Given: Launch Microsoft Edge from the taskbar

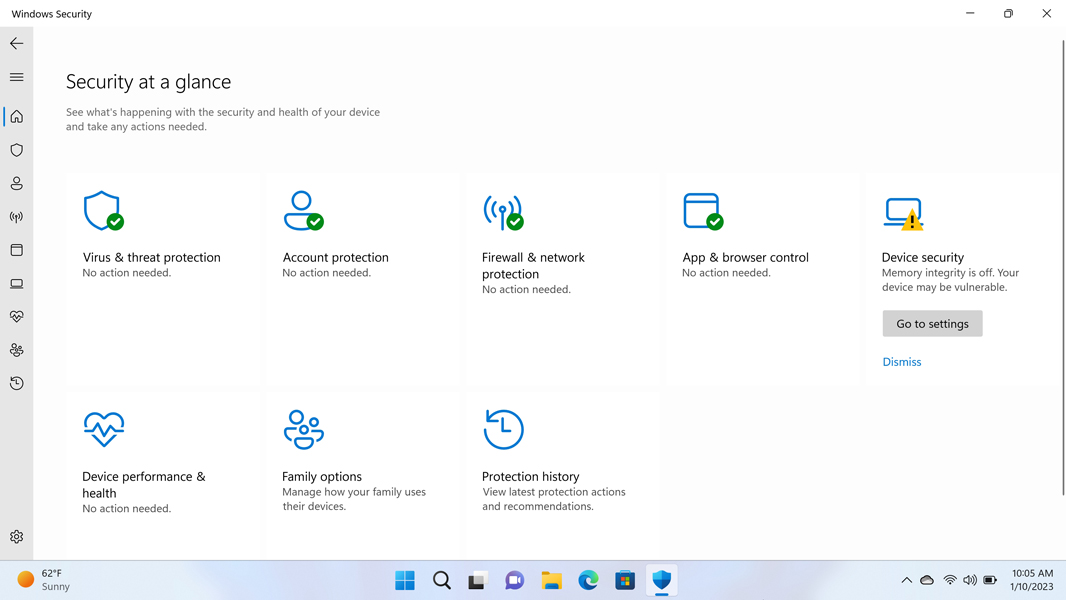Looking at the screenshot, I should [588, 580].
